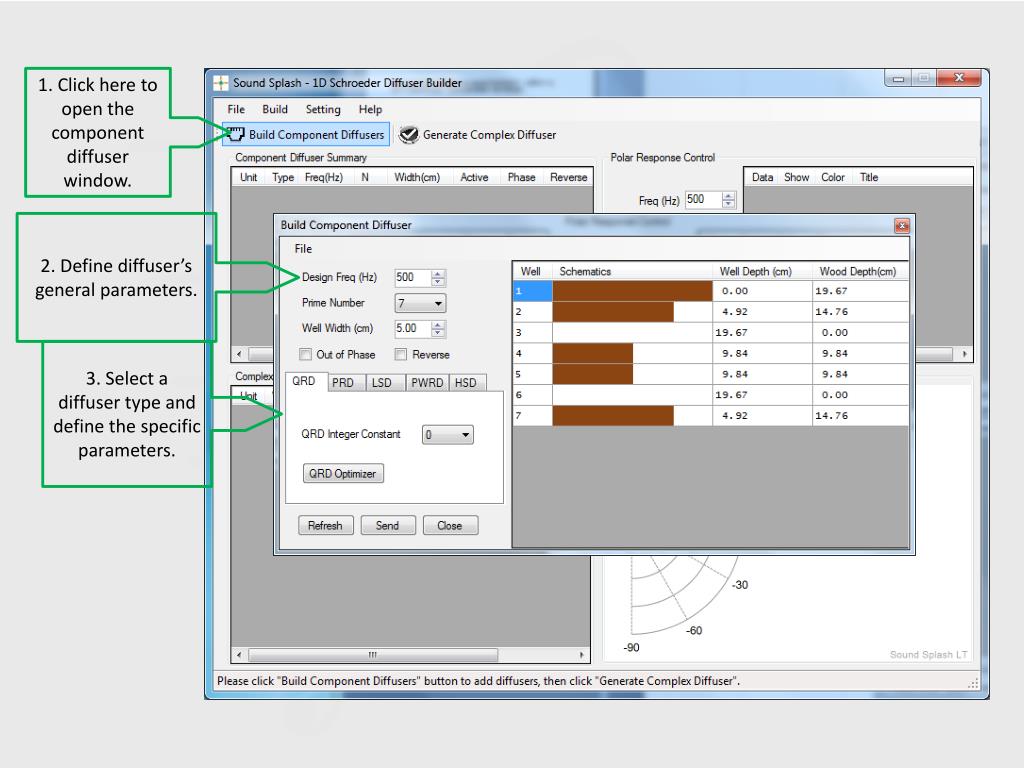This screenshot has width=1024, height=768.
Task: Select well row 3 in the table
Action: [x=711, y=333]
